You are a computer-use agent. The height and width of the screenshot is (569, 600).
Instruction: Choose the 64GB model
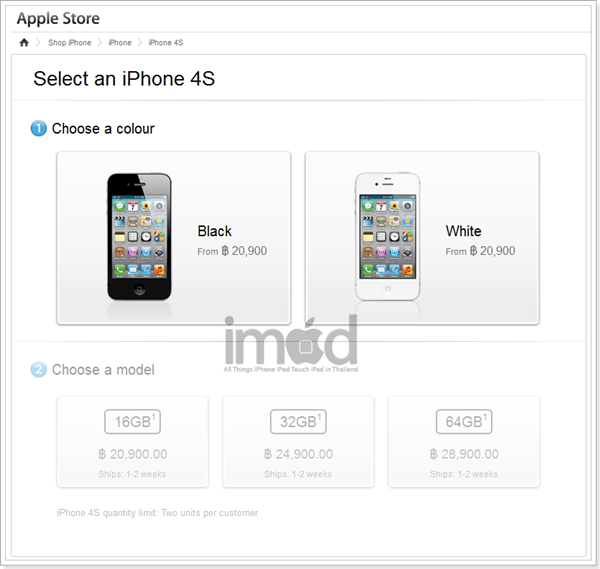(x=464, y=442)
